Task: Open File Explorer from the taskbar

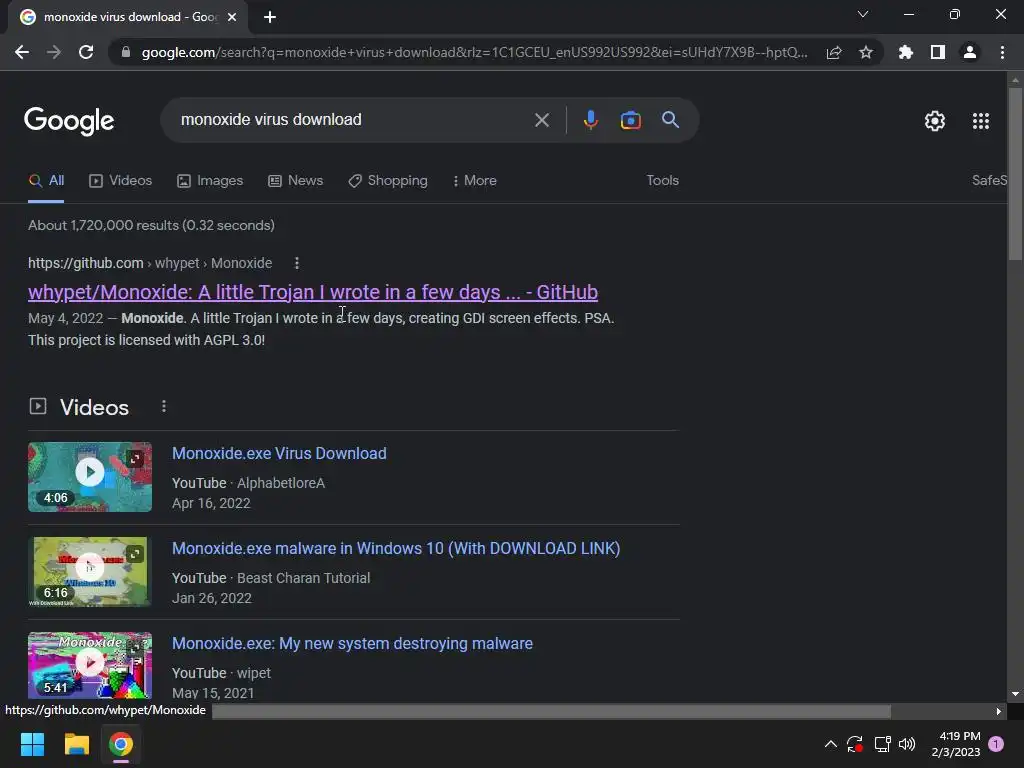Action: (x=76, y=744)
